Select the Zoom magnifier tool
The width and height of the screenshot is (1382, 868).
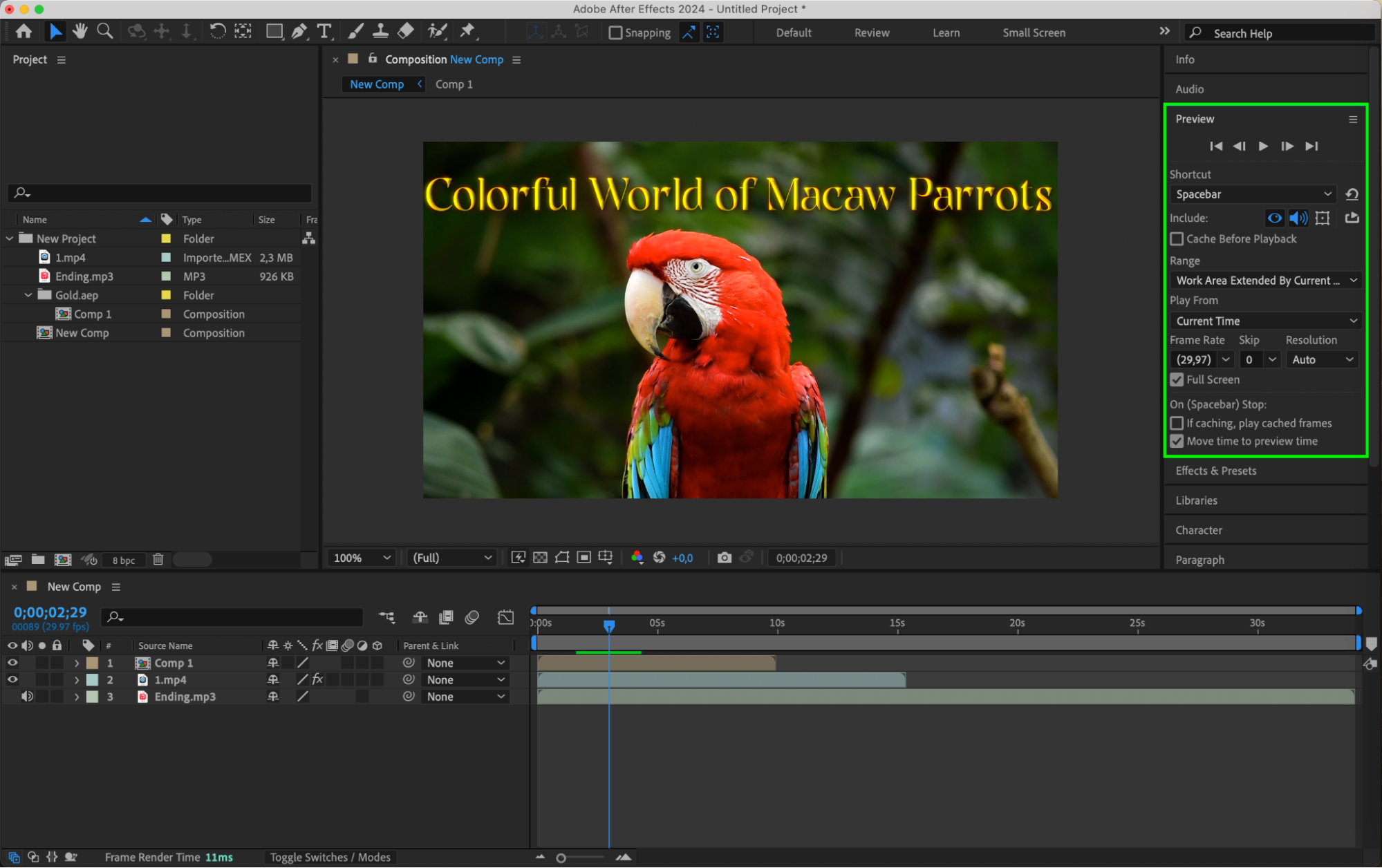(105, 31)
